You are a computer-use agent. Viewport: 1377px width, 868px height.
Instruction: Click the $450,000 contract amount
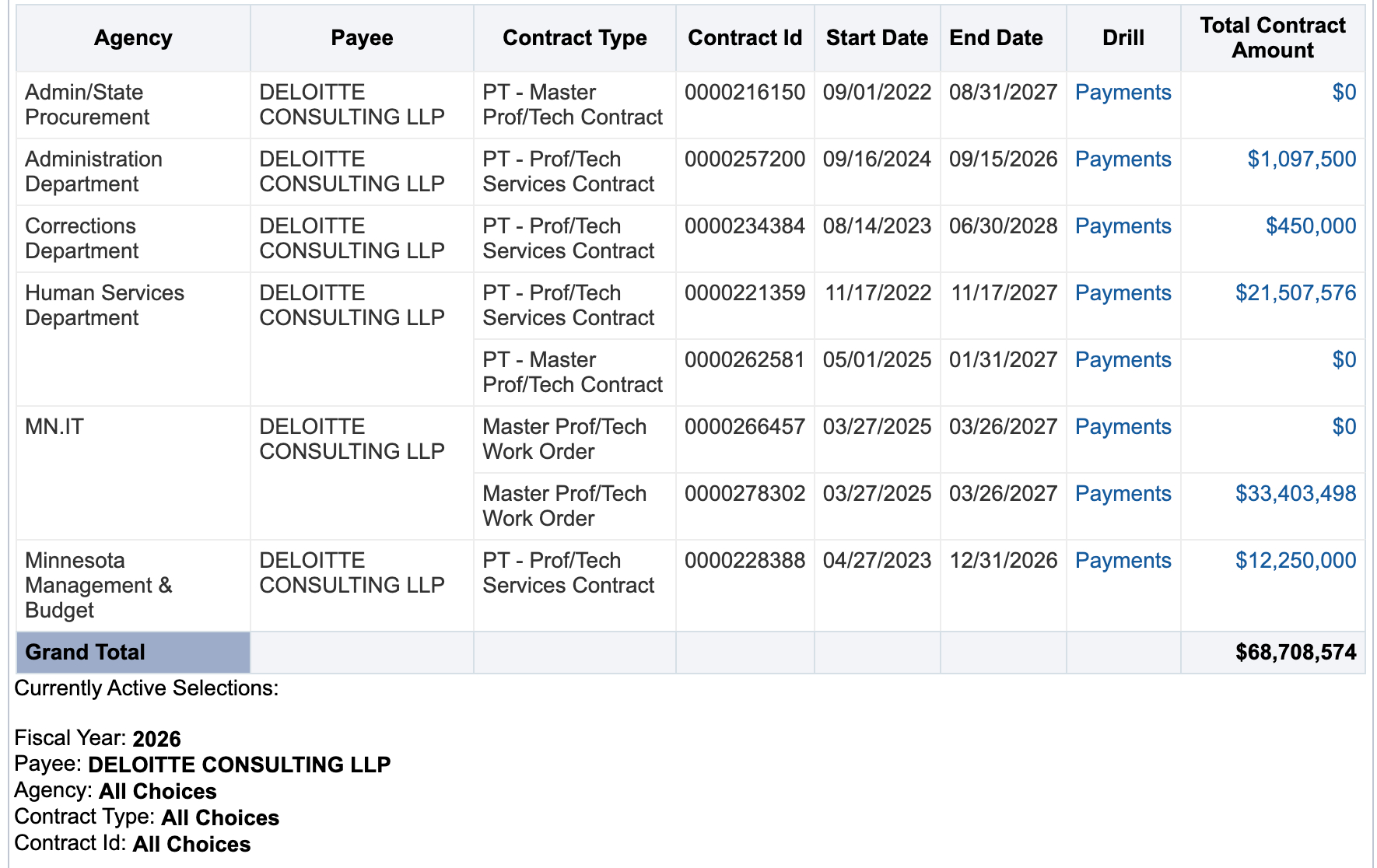click(1310, 226)
